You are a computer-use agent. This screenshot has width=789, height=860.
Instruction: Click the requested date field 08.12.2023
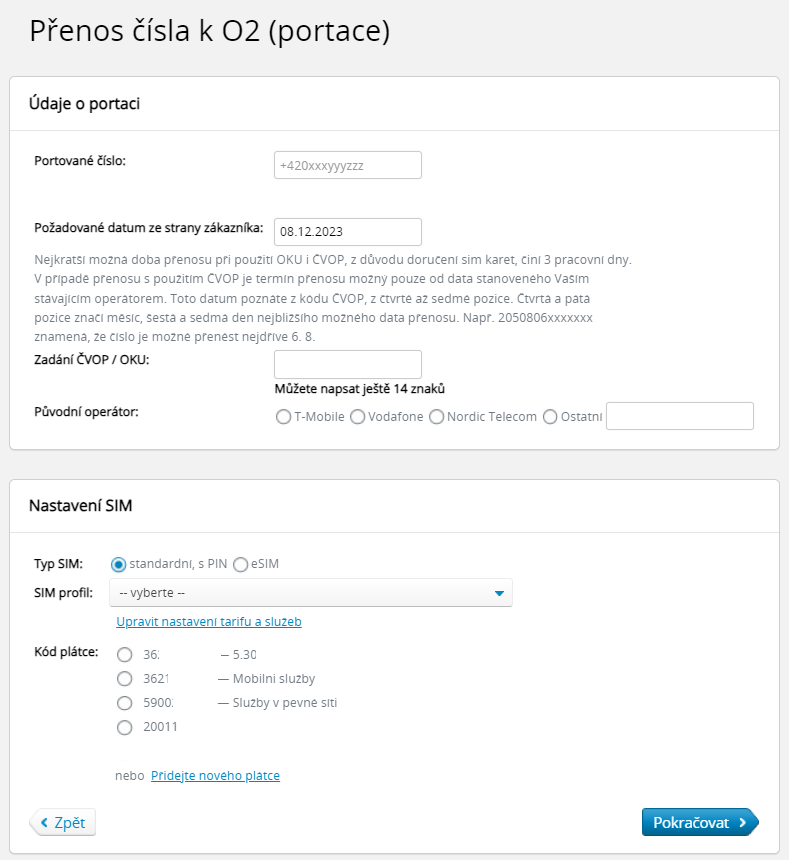tap(347, 231)
